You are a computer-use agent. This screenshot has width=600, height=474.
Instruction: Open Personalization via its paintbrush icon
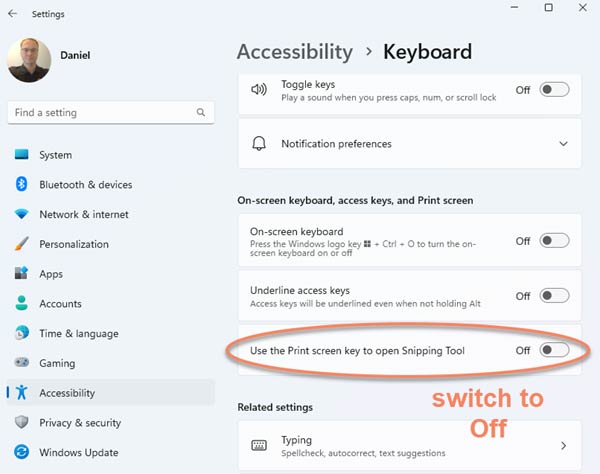point(21,244)
